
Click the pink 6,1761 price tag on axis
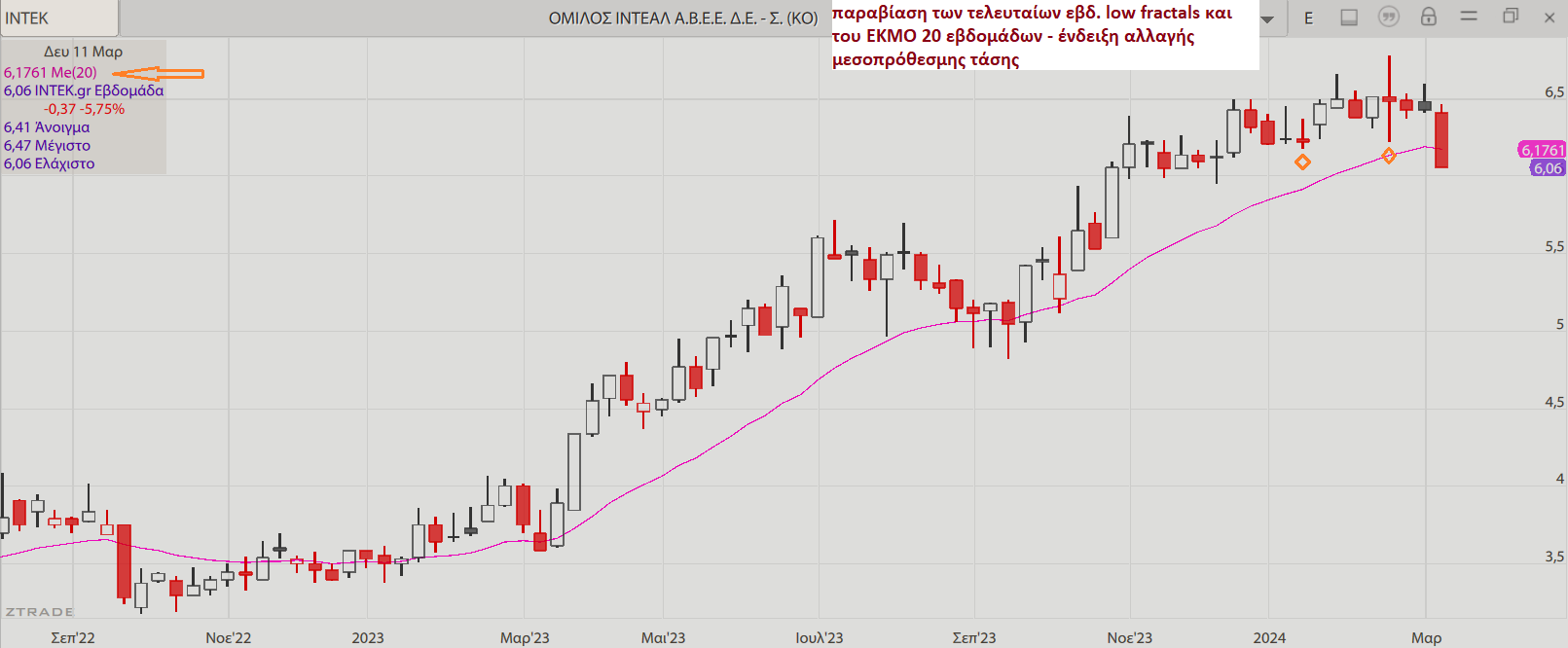point(1543,150)
